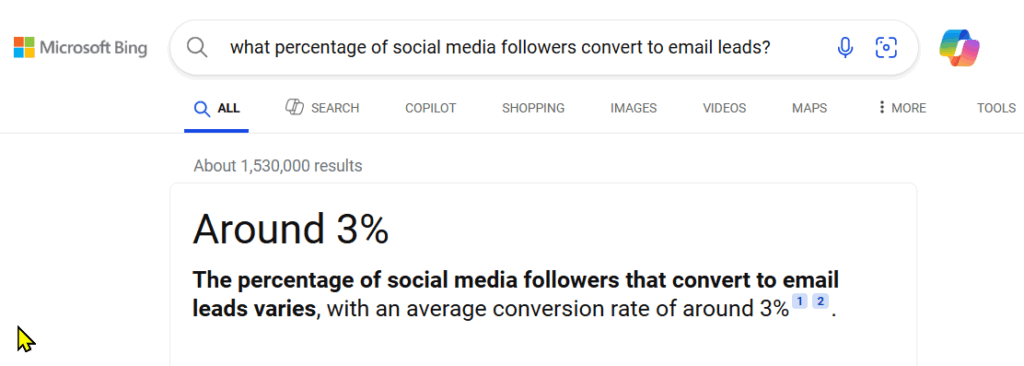The height and width of the screenshot is (366, 1024).
Task: Open the MAPS tab
Action: (809, 108)
